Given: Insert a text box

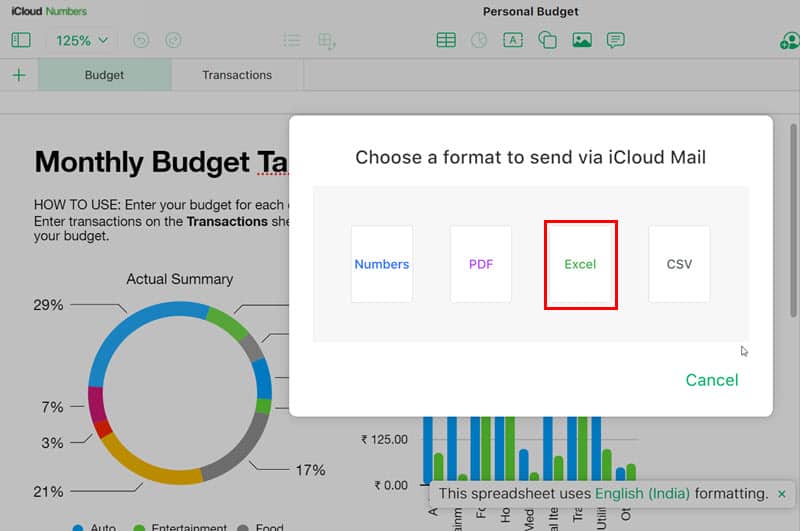Looking at the screenshot, I should tap(513, 40).
